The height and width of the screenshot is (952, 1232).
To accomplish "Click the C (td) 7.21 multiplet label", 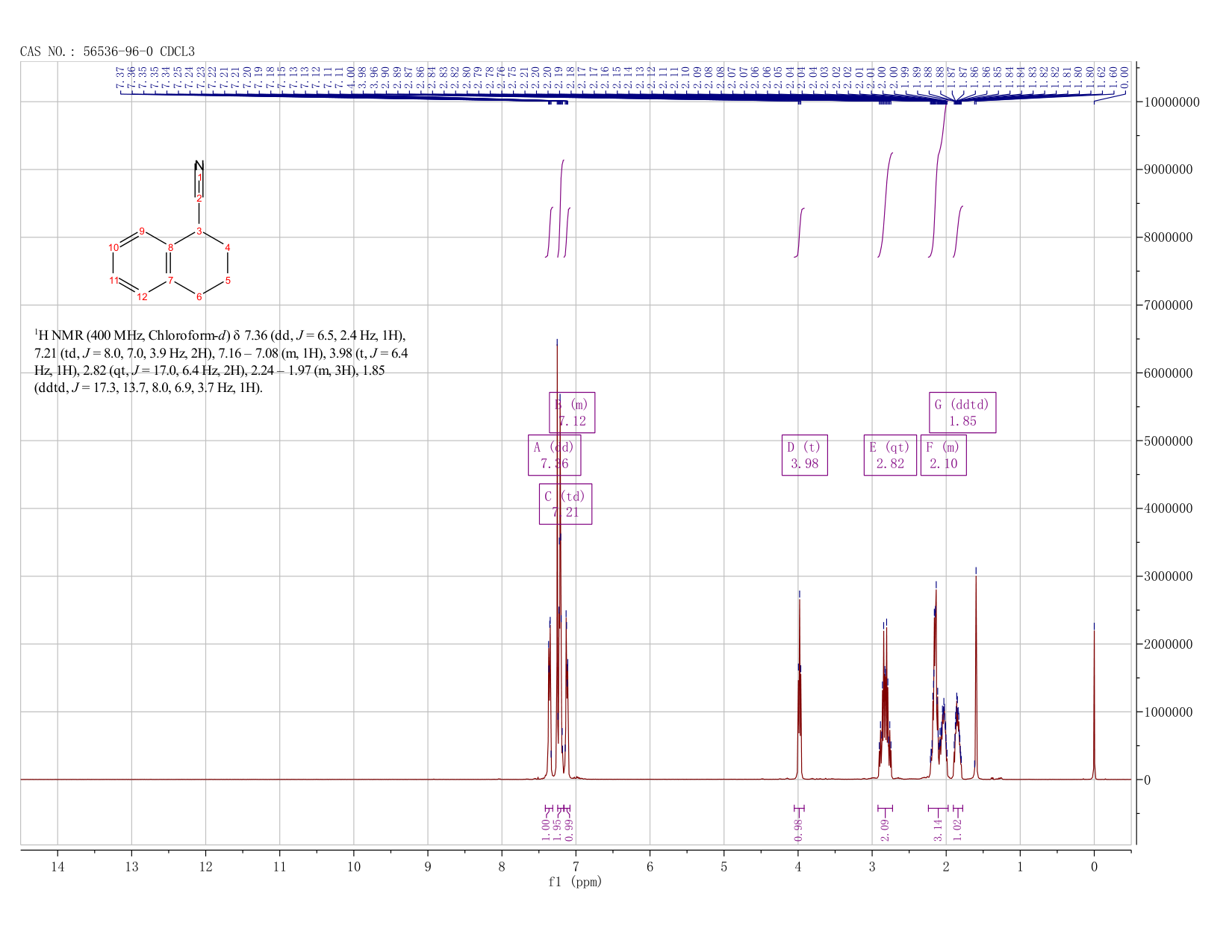I will tap(565, 504).
